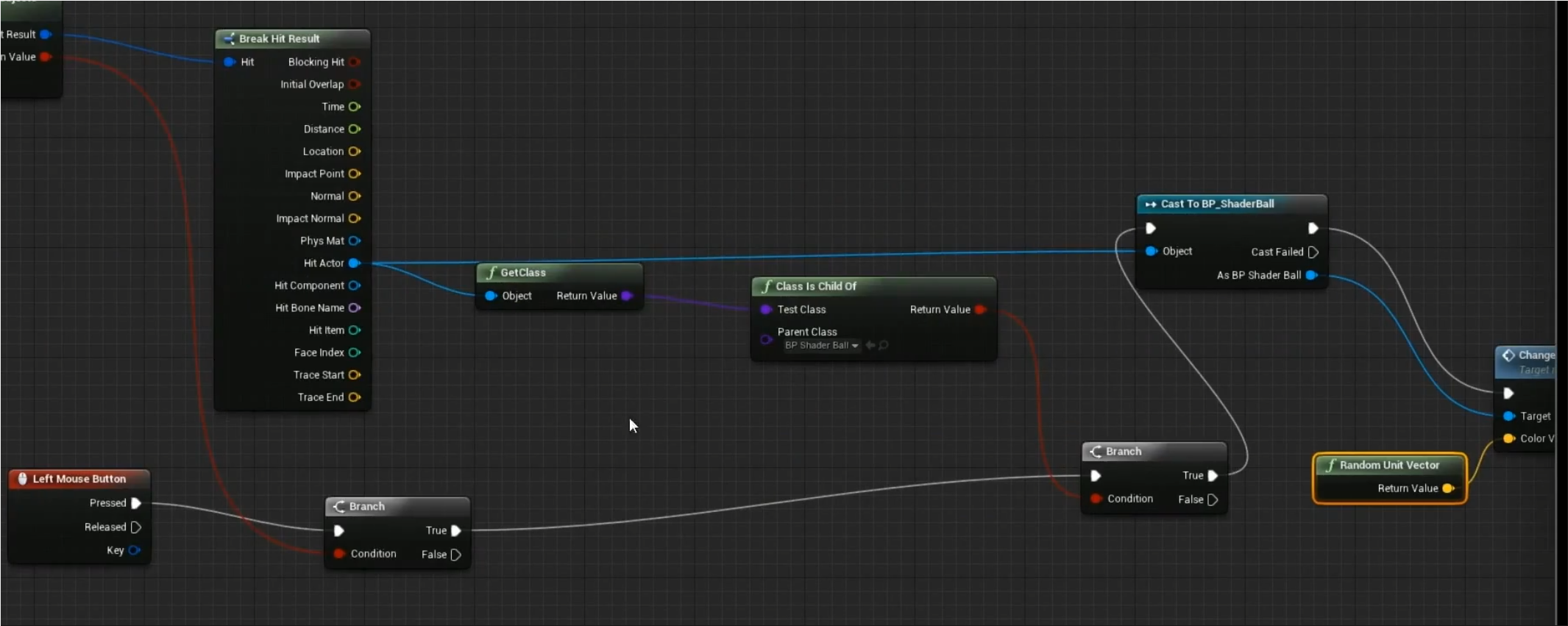Screen dimensions: 1568x626
Task: Click Class Is Child Of Return Value pin
Action: tap(980, 310)
